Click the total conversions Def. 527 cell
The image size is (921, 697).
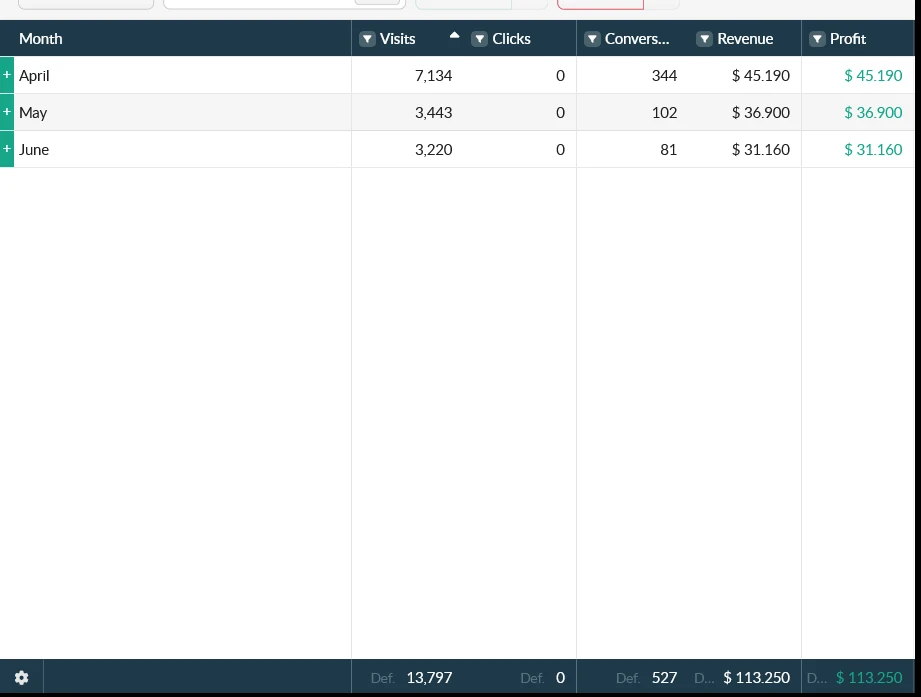click(x=646, y=678)
